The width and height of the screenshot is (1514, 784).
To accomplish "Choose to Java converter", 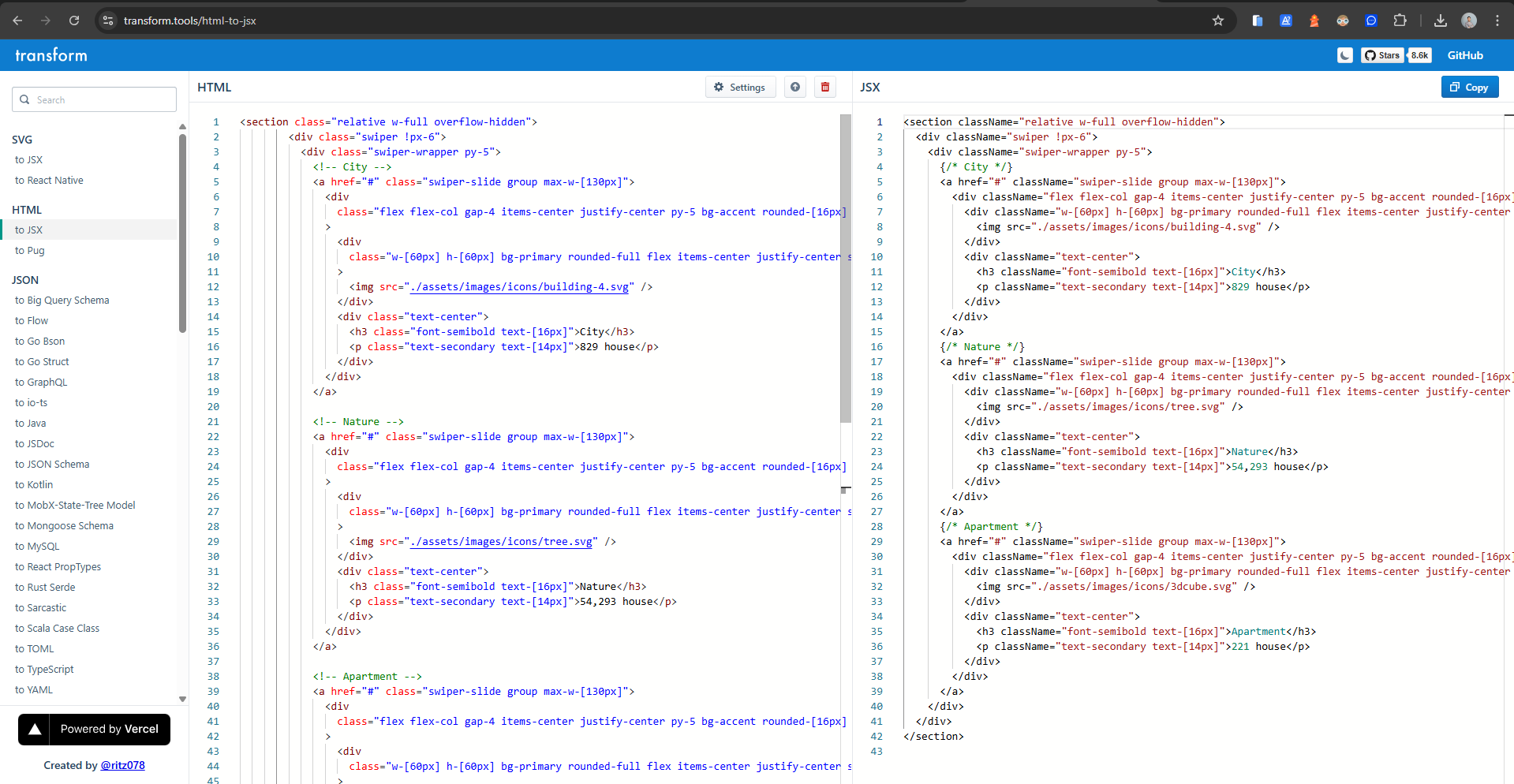I will (30, 424).
